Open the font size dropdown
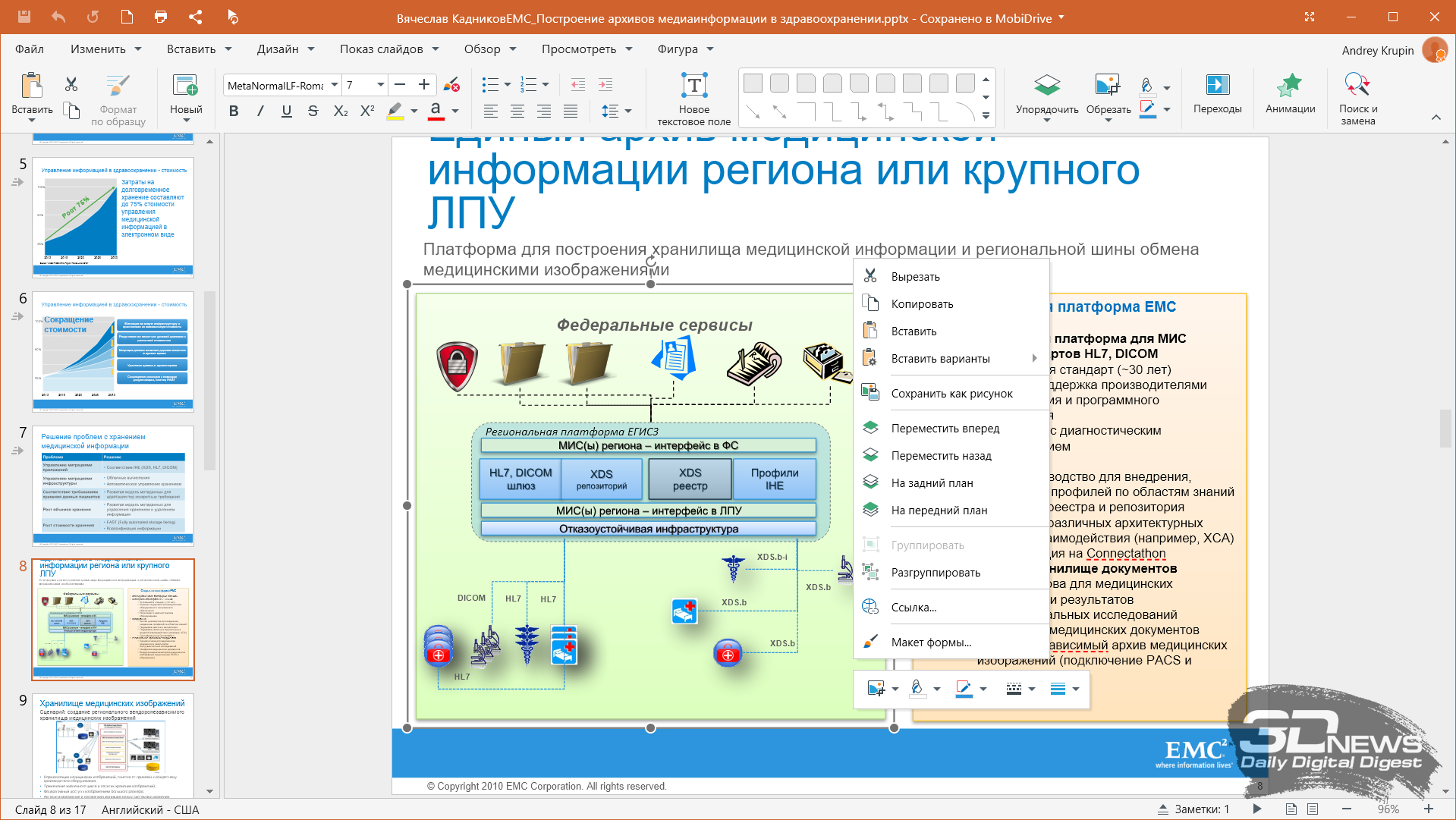Viewport: 1456px width, 820px height. tap(381, 85)
